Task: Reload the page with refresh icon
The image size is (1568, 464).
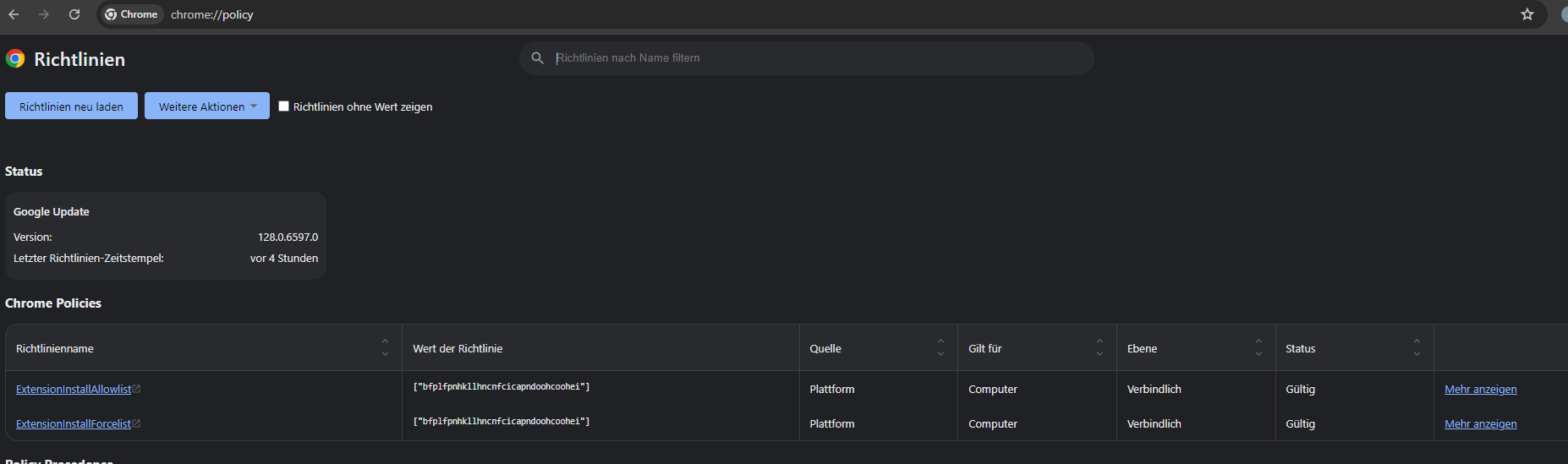Action: click(74, 14)
